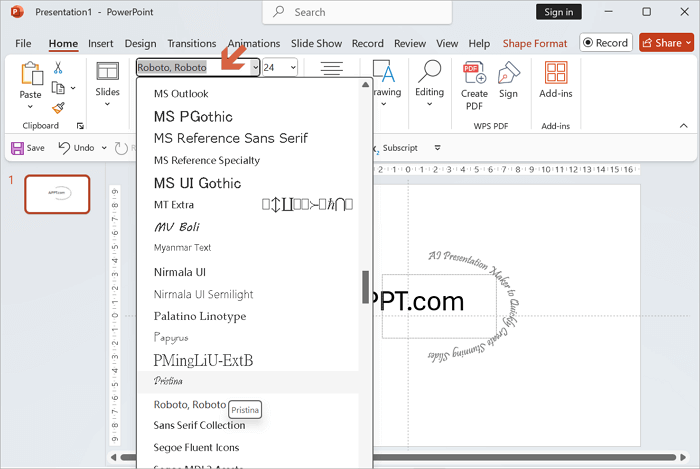
Task: Click the Undo arrow icon
Action: pyautogui.click(x=64, y=148)
